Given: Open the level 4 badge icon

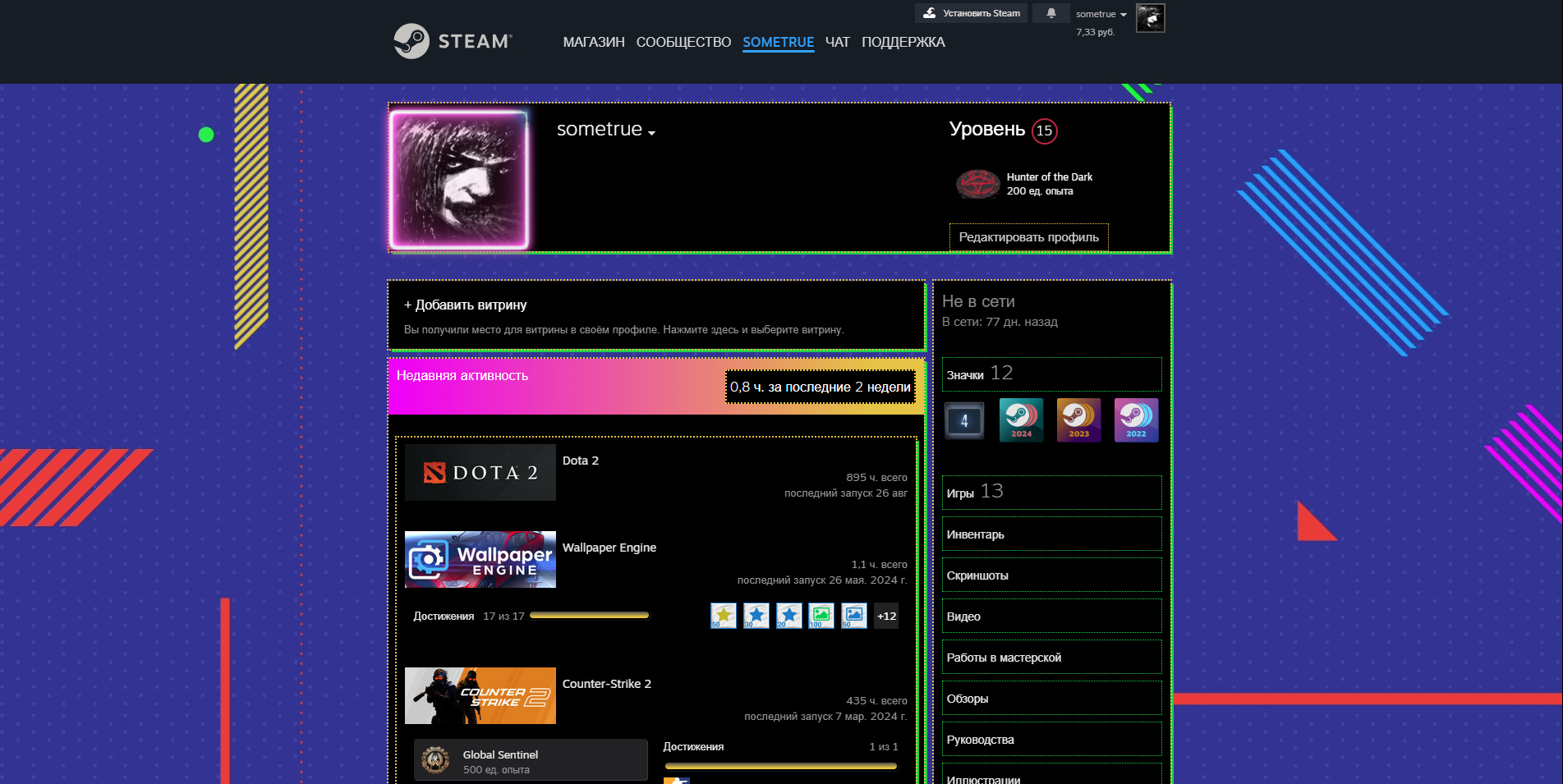Looking at the screenshot, I should pos(964,420).
